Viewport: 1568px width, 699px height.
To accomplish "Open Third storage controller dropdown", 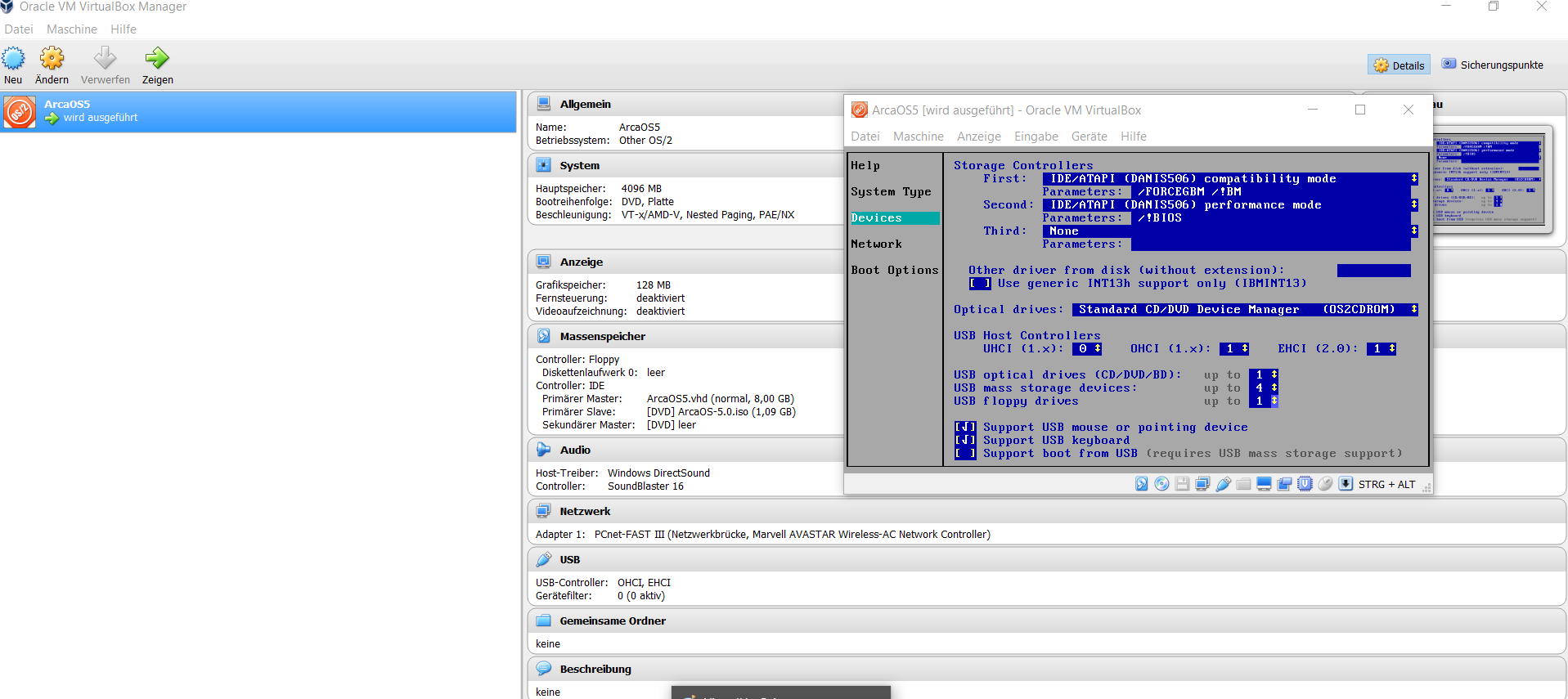I will [x=1230, y=231].
